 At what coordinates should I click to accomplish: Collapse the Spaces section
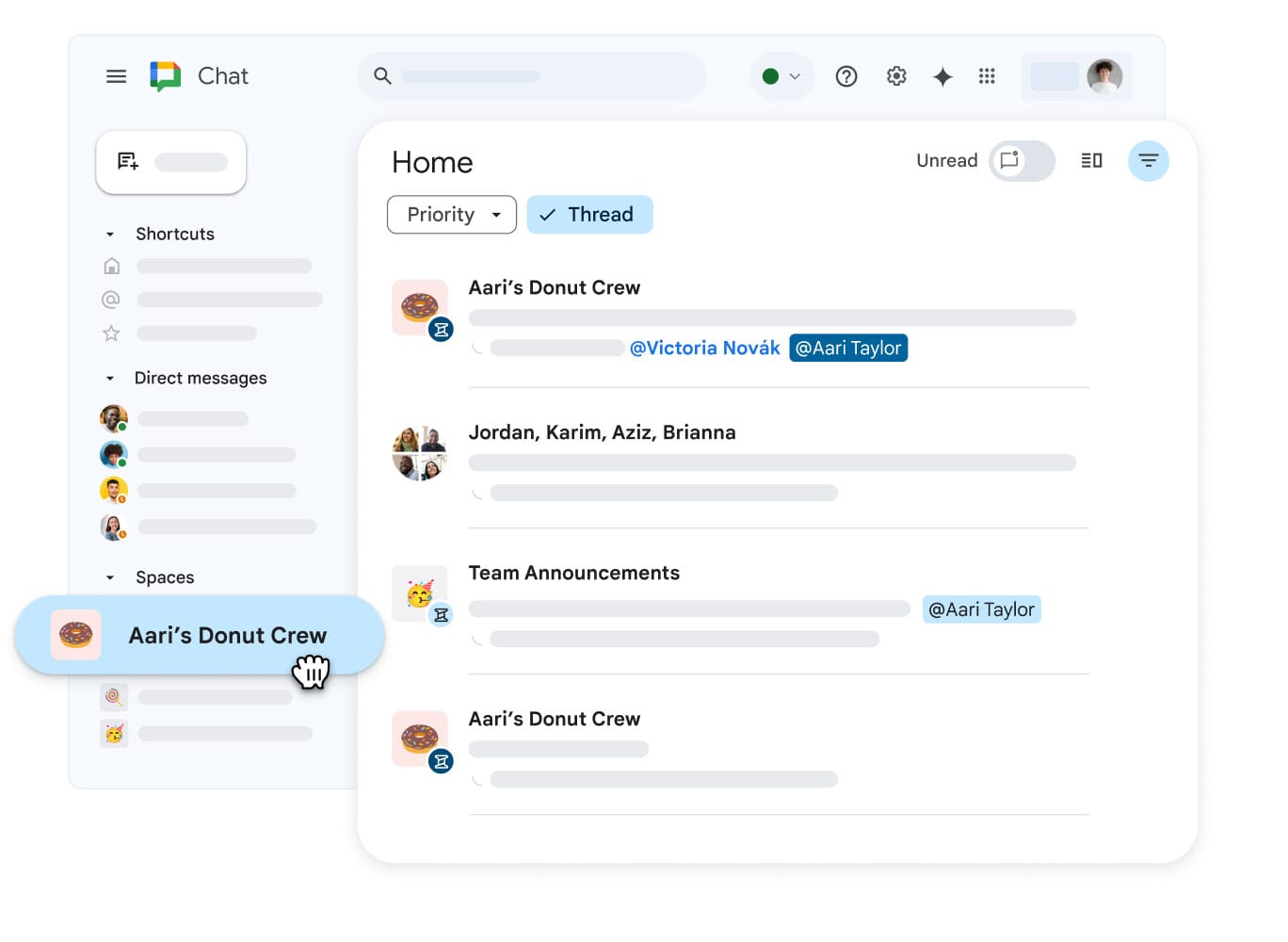[x=110, y=577]
